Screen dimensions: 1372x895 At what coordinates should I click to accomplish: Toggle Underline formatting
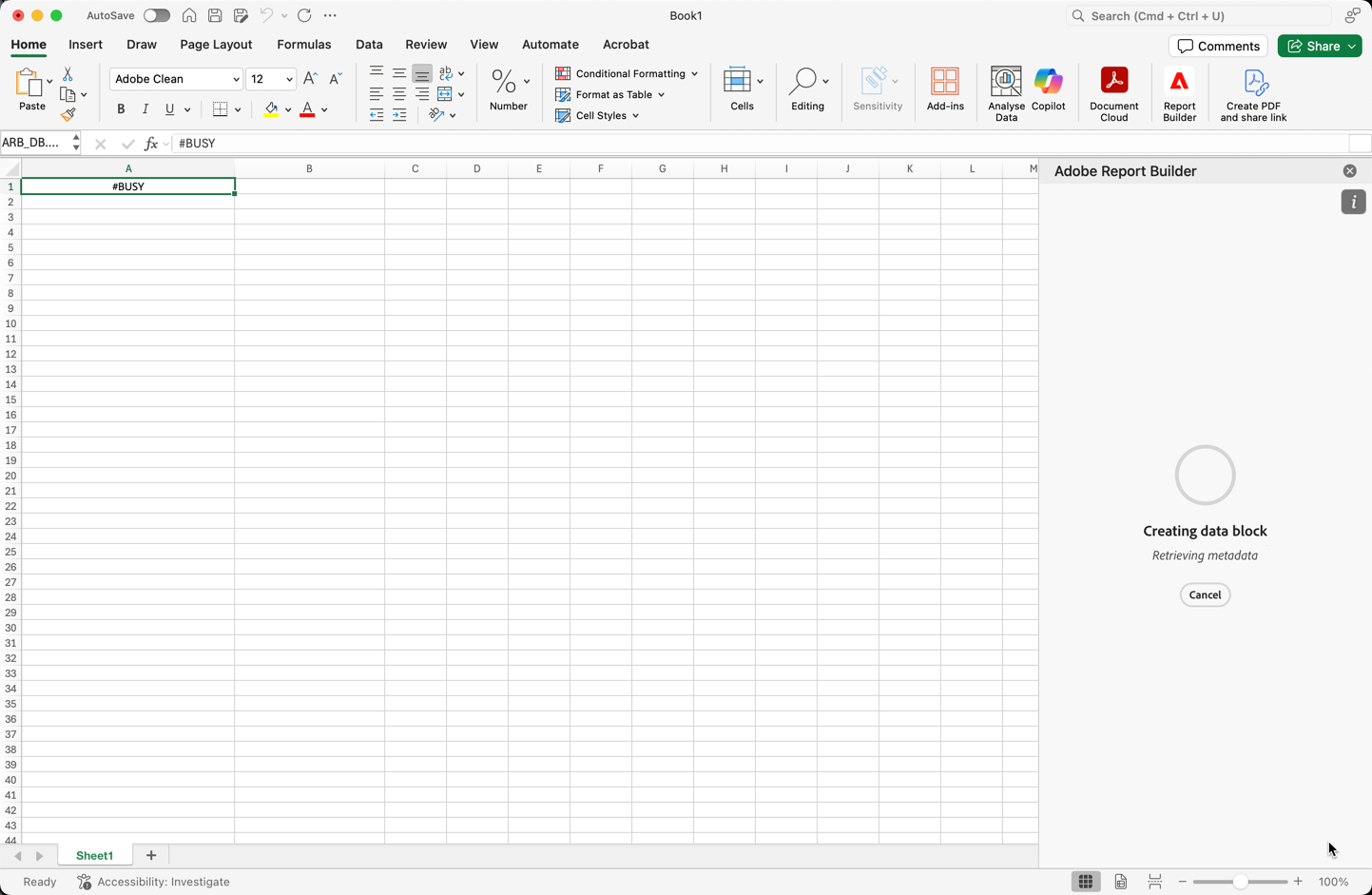point(170,109)
